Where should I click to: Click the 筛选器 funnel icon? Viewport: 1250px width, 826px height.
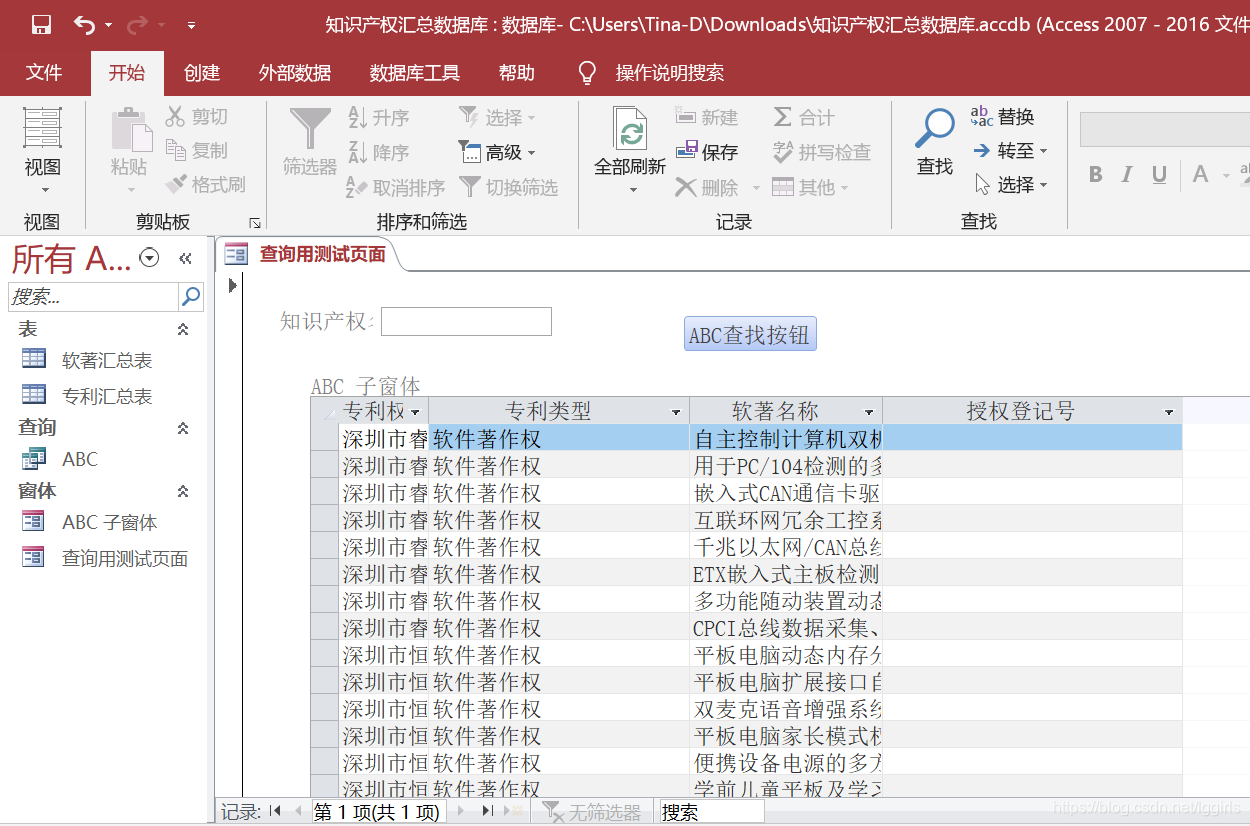pos(311,130)
